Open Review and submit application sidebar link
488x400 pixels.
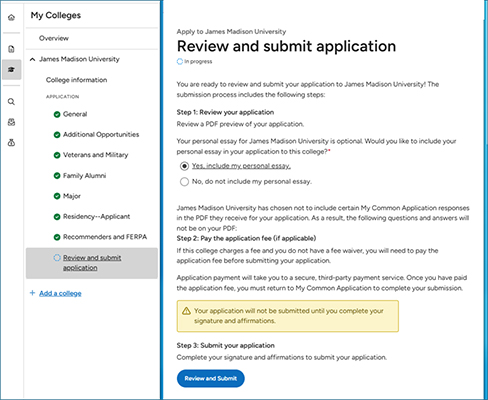coord(92,263)
